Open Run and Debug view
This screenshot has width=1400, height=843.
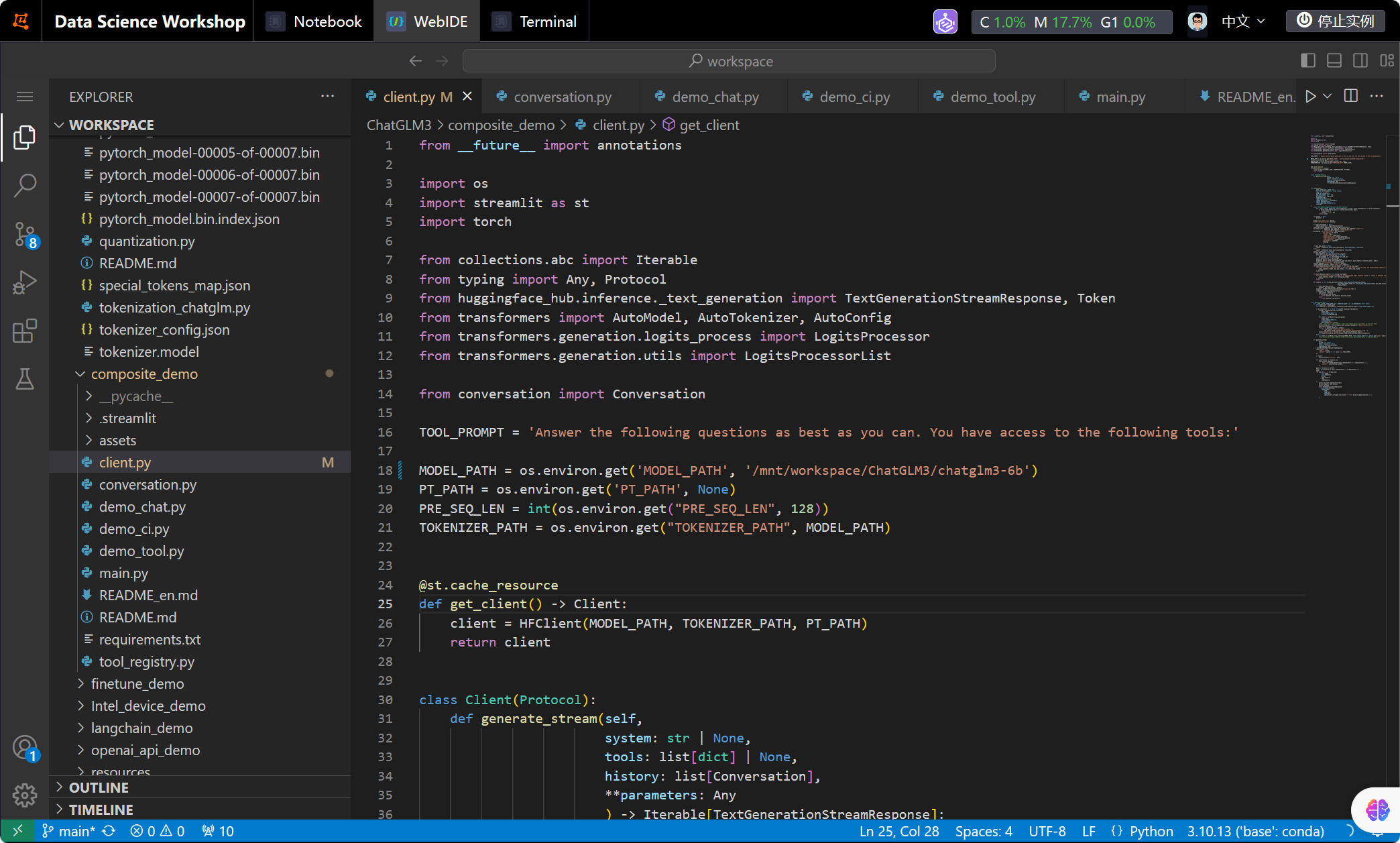25,282
